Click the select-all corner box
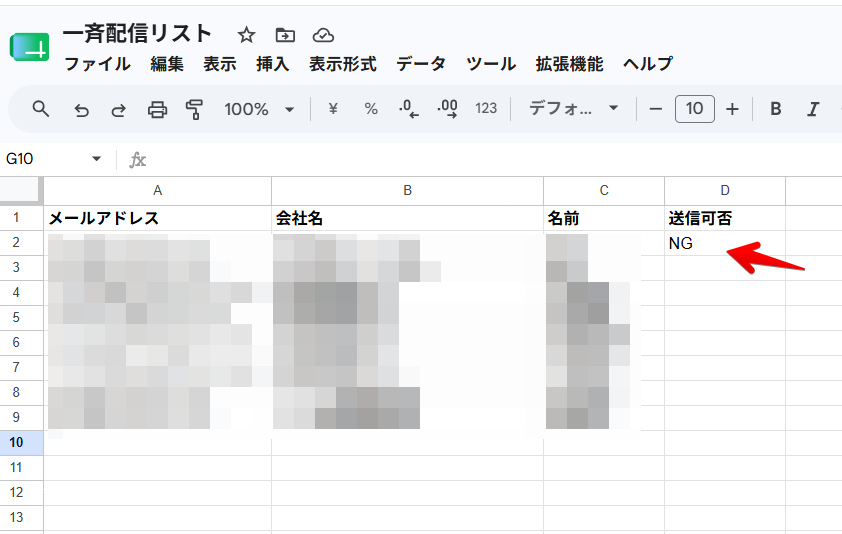842x534 pixels. 21,190
